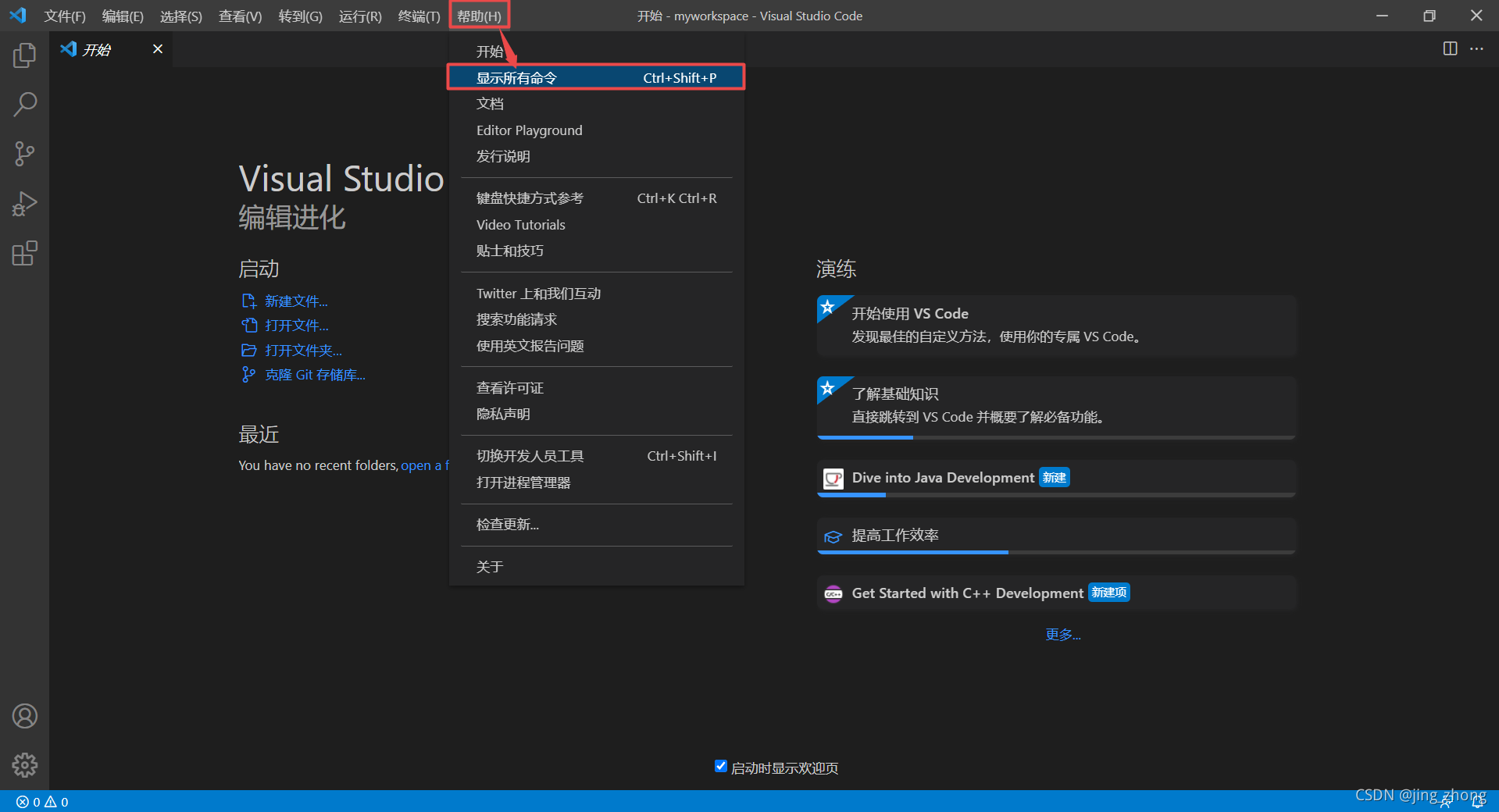Open the 运行(R) menu
The height and width of the screenshot is (812, 1499).
(x=360, y=16)
